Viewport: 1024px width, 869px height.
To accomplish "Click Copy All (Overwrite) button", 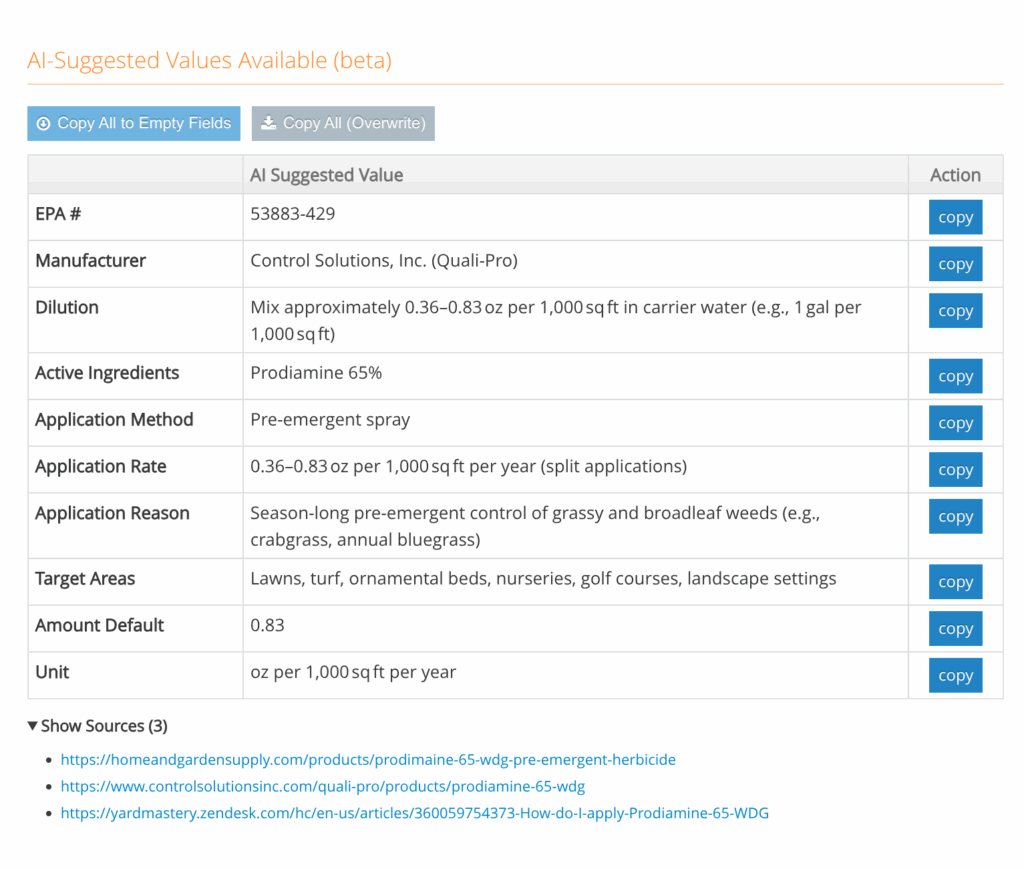I will [x=343, y=124].
